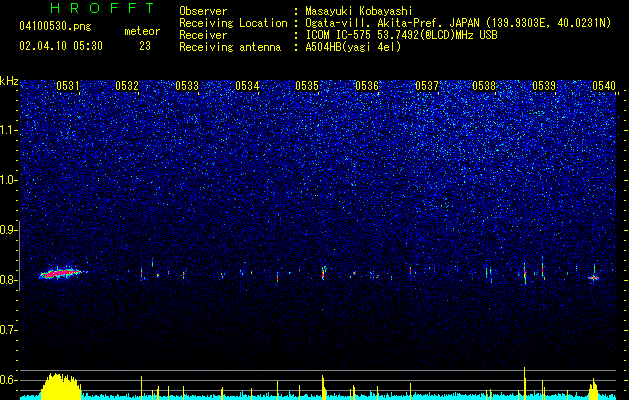The image size is (629, 400).
Task: Click the 0535 time marker
Action: [307, 85]
